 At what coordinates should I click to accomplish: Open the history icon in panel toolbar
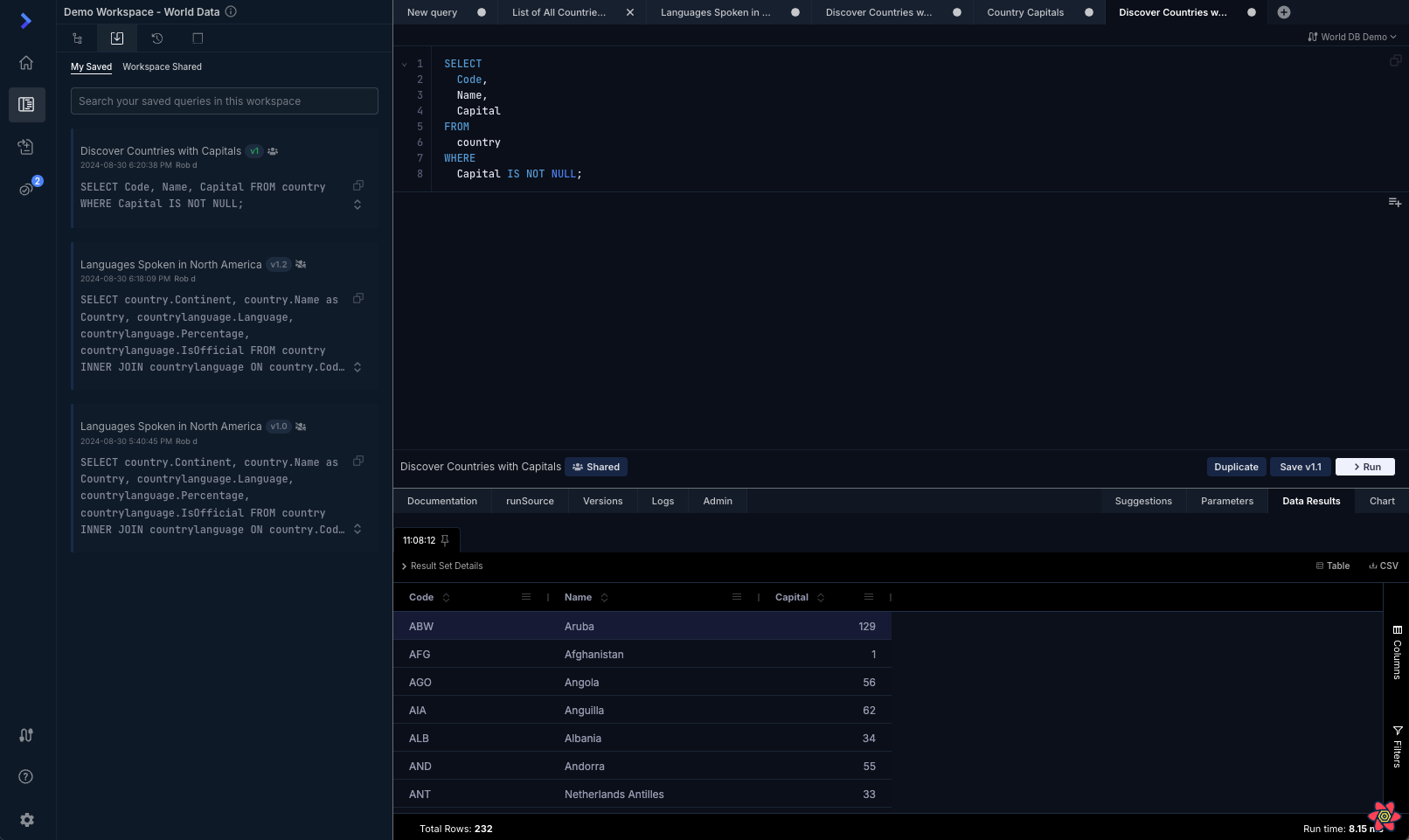(157, 38)
